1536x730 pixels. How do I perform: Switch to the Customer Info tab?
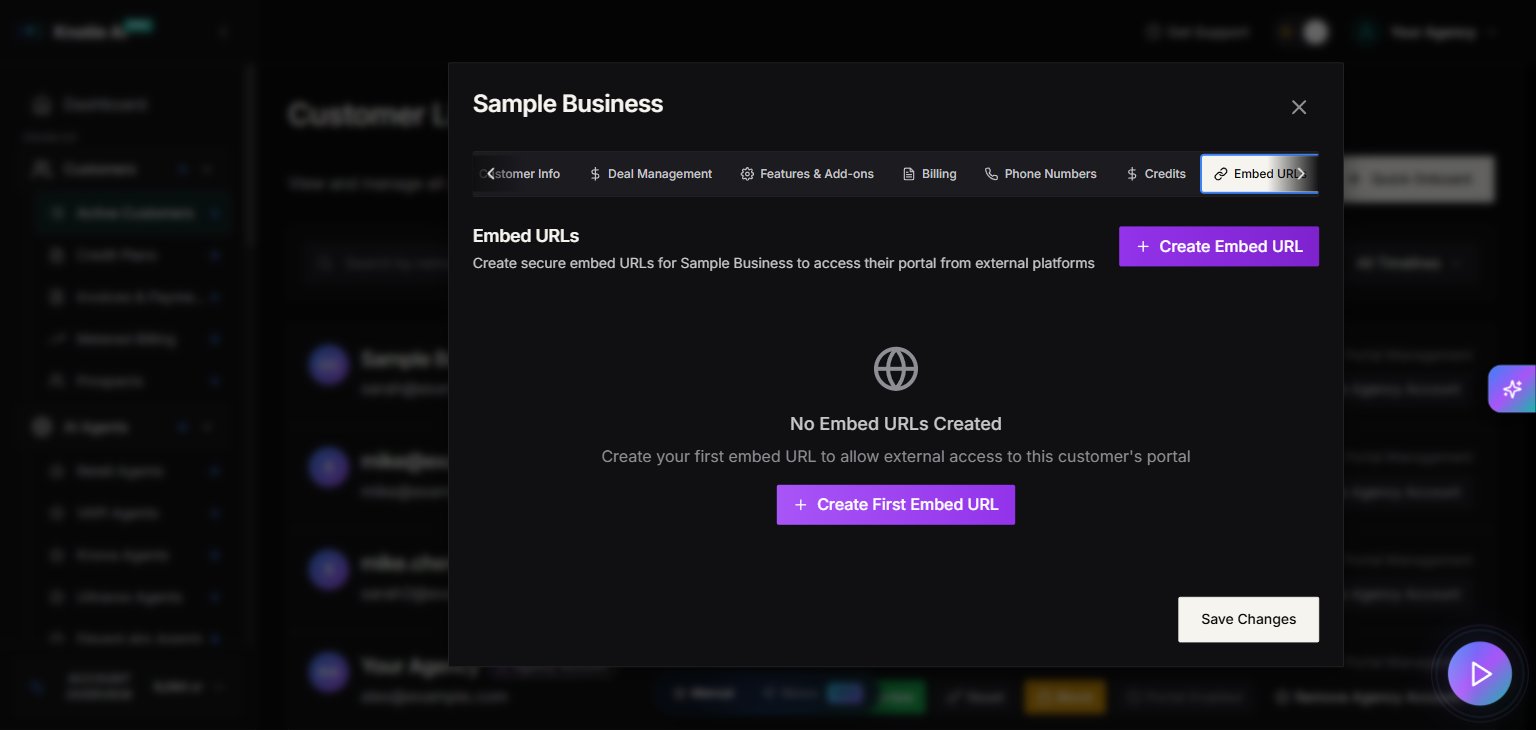[520, 174]
